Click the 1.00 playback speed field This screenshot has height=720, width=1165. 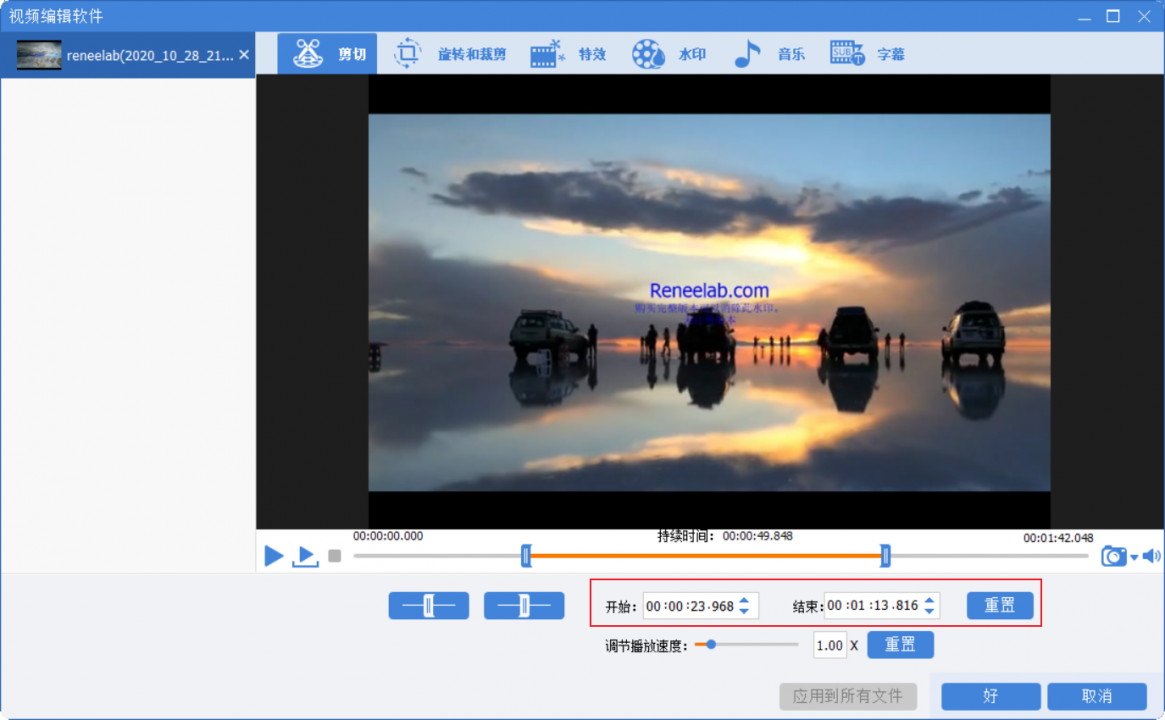(829, 646)
